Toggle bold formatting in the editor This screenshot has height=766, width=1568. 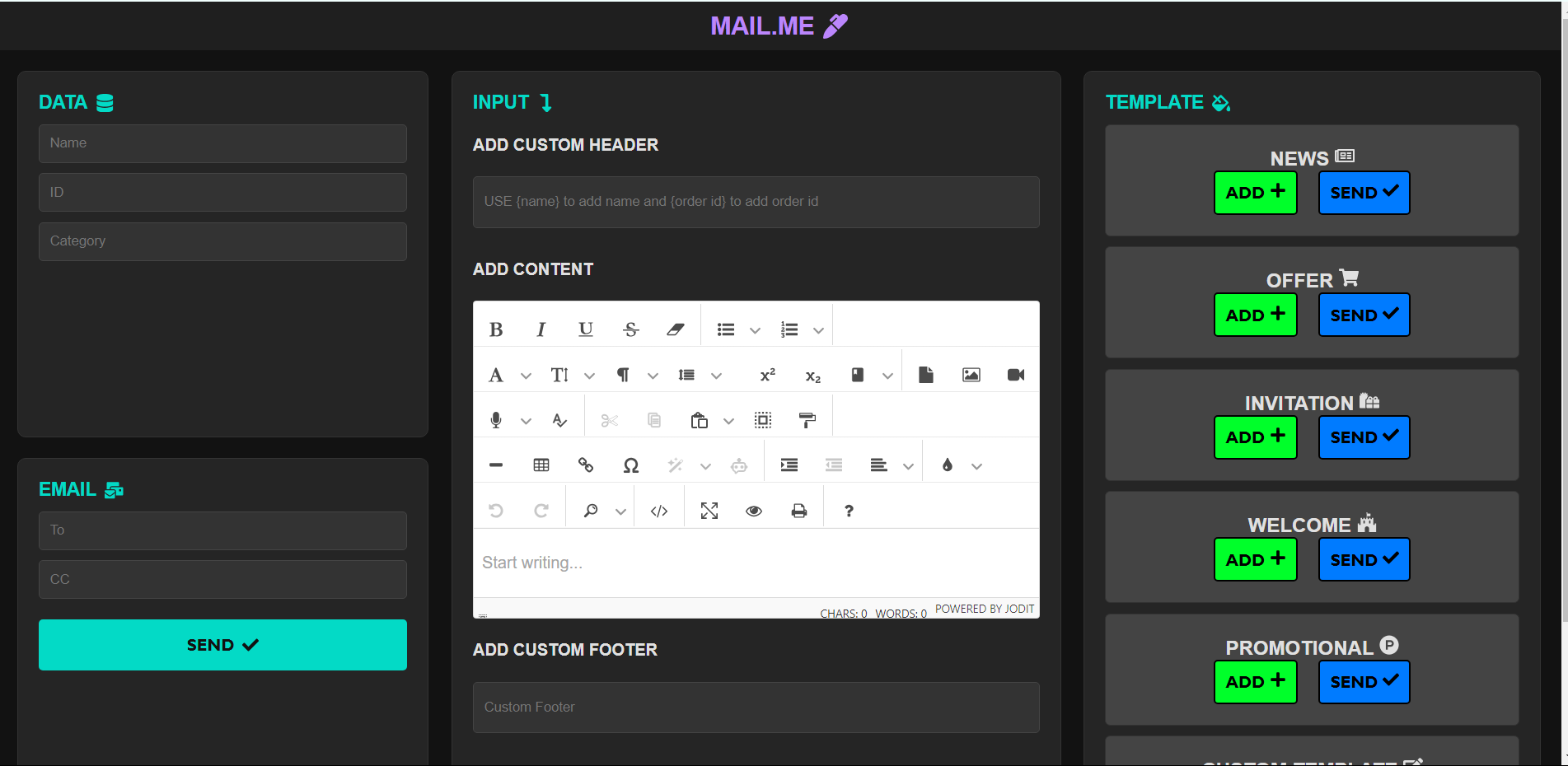(496, 329)
